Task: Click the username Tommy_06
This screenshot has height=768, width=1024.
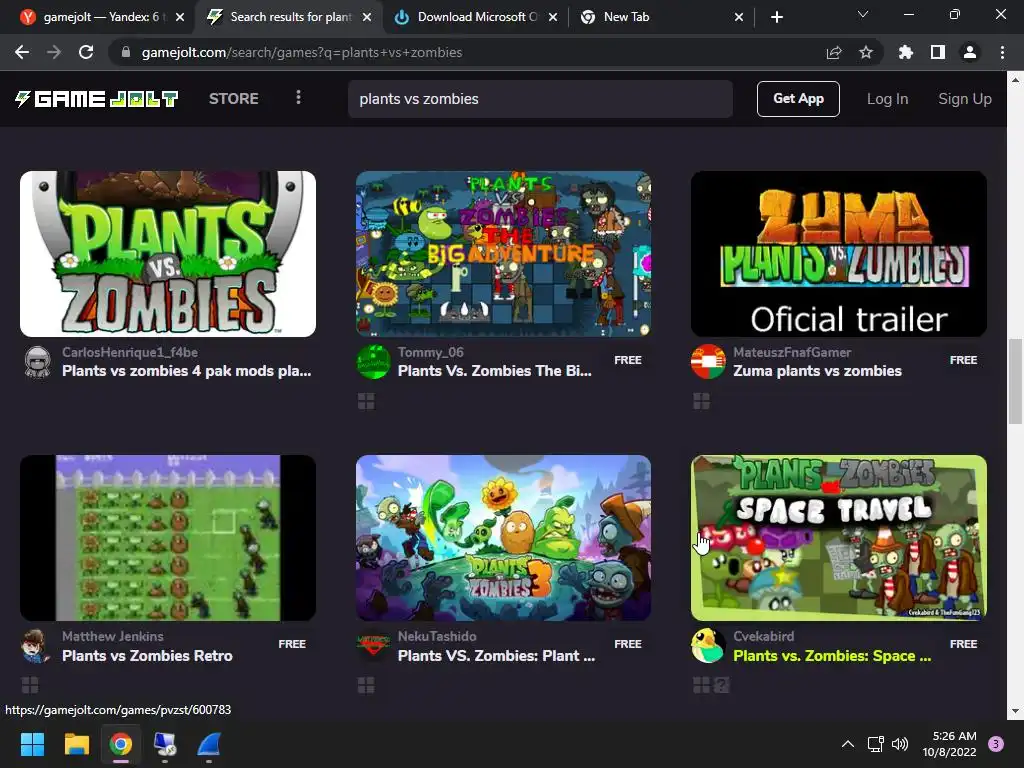Action: coord(430,352)
